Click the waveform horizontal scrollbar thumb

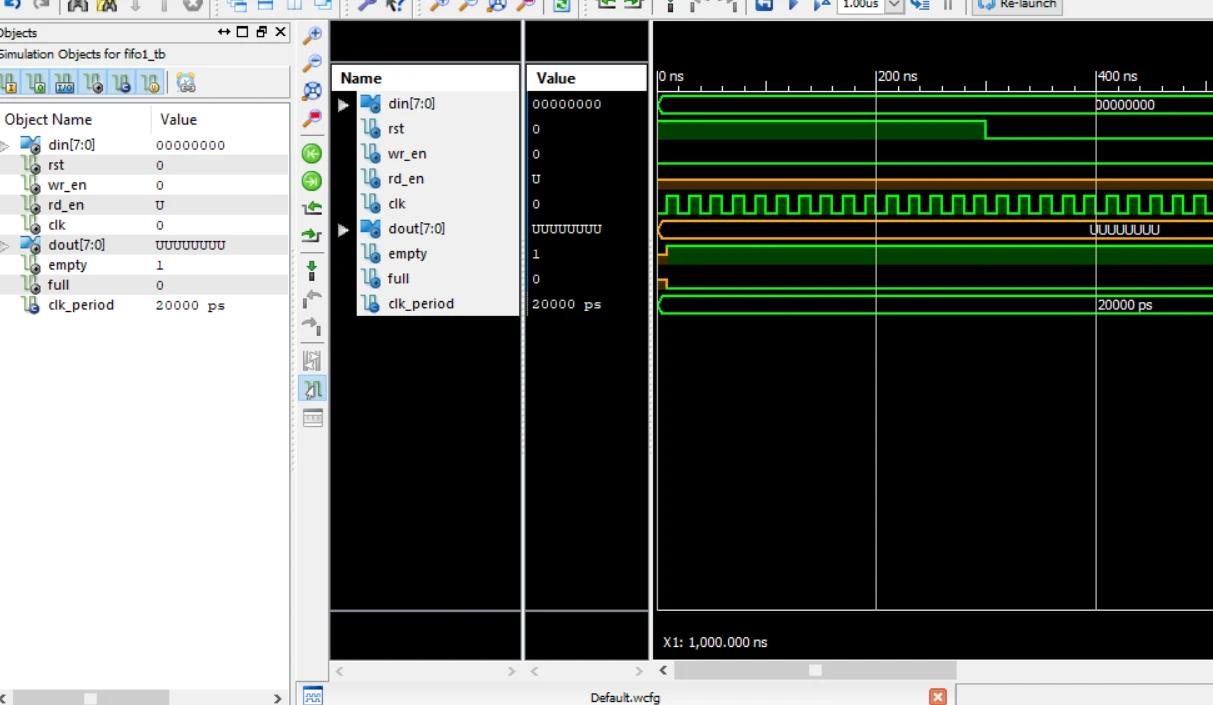point(815,670)
